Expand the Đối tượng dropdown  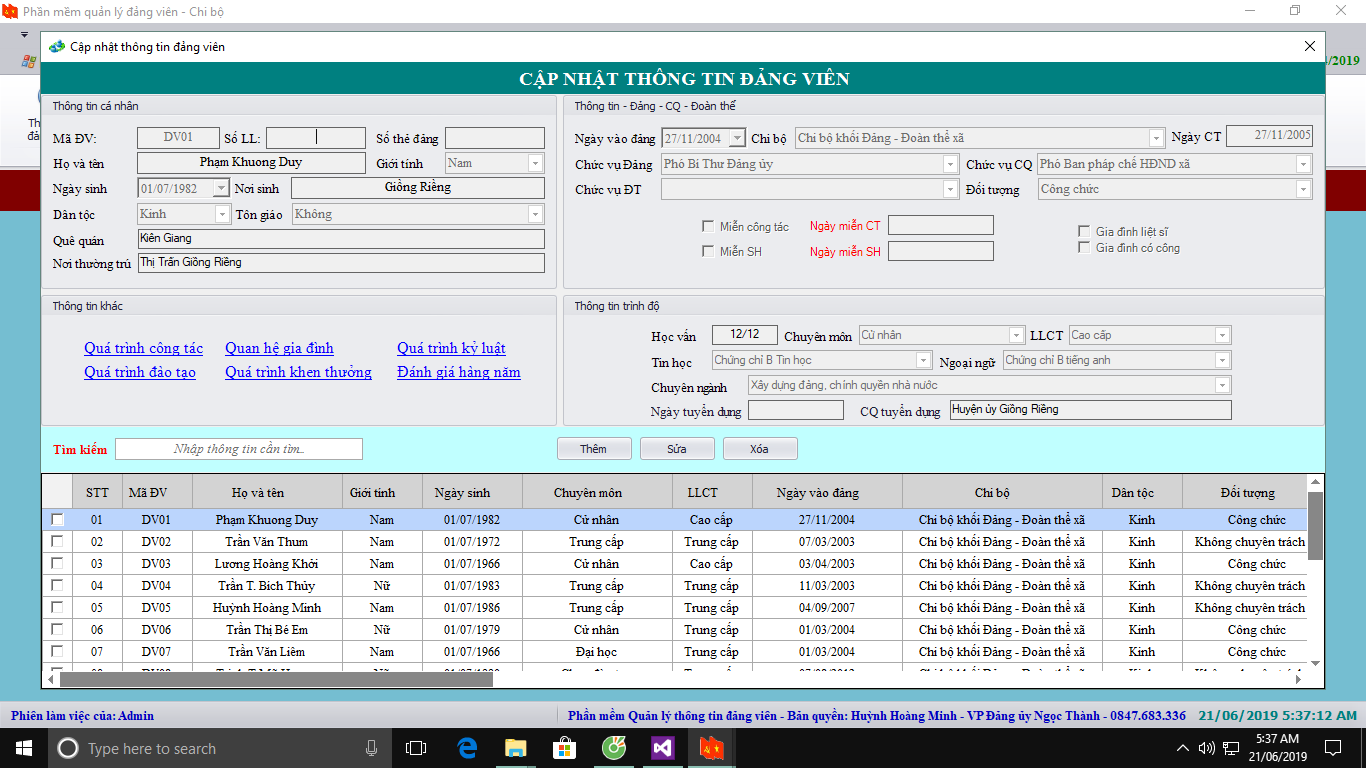pyautogui.click(x=1303, y=189)
